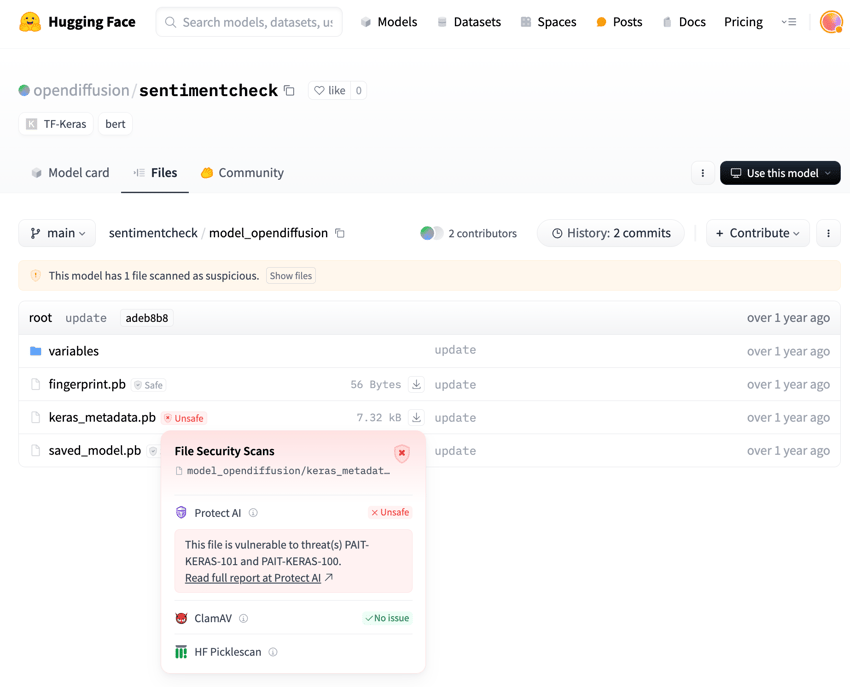The height and width of the screenshot is (687, 850).
Task: View the 2 contributors
Action: (x=468, y=233)
